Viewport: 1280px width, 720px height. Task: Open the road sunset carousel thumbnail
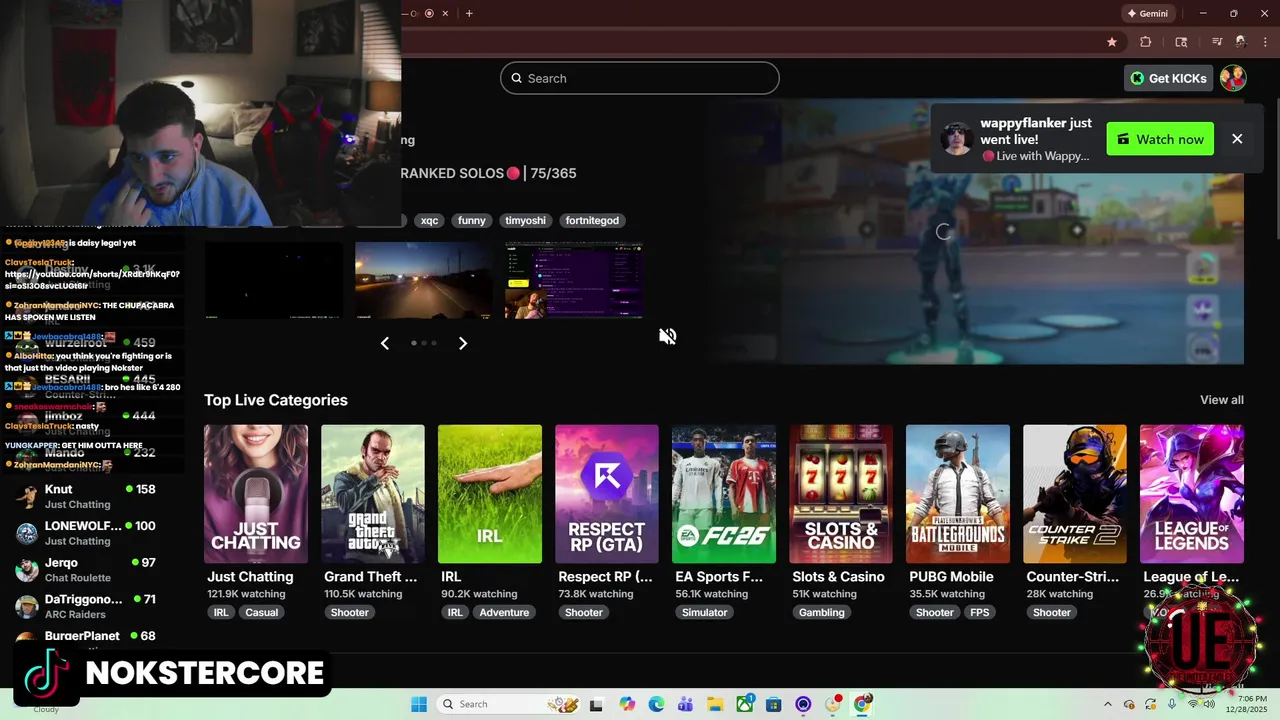[x=424, y=280]
